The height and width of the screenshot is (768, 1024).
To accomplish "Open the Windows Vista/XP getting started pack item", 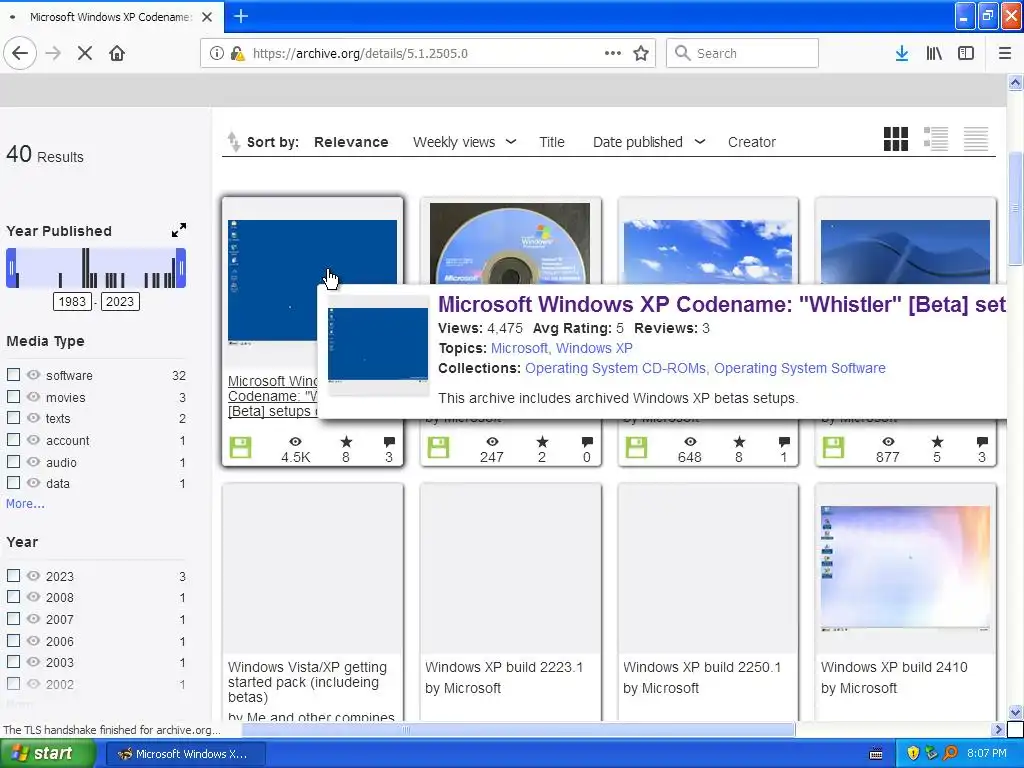I will (x=308, y=682).
